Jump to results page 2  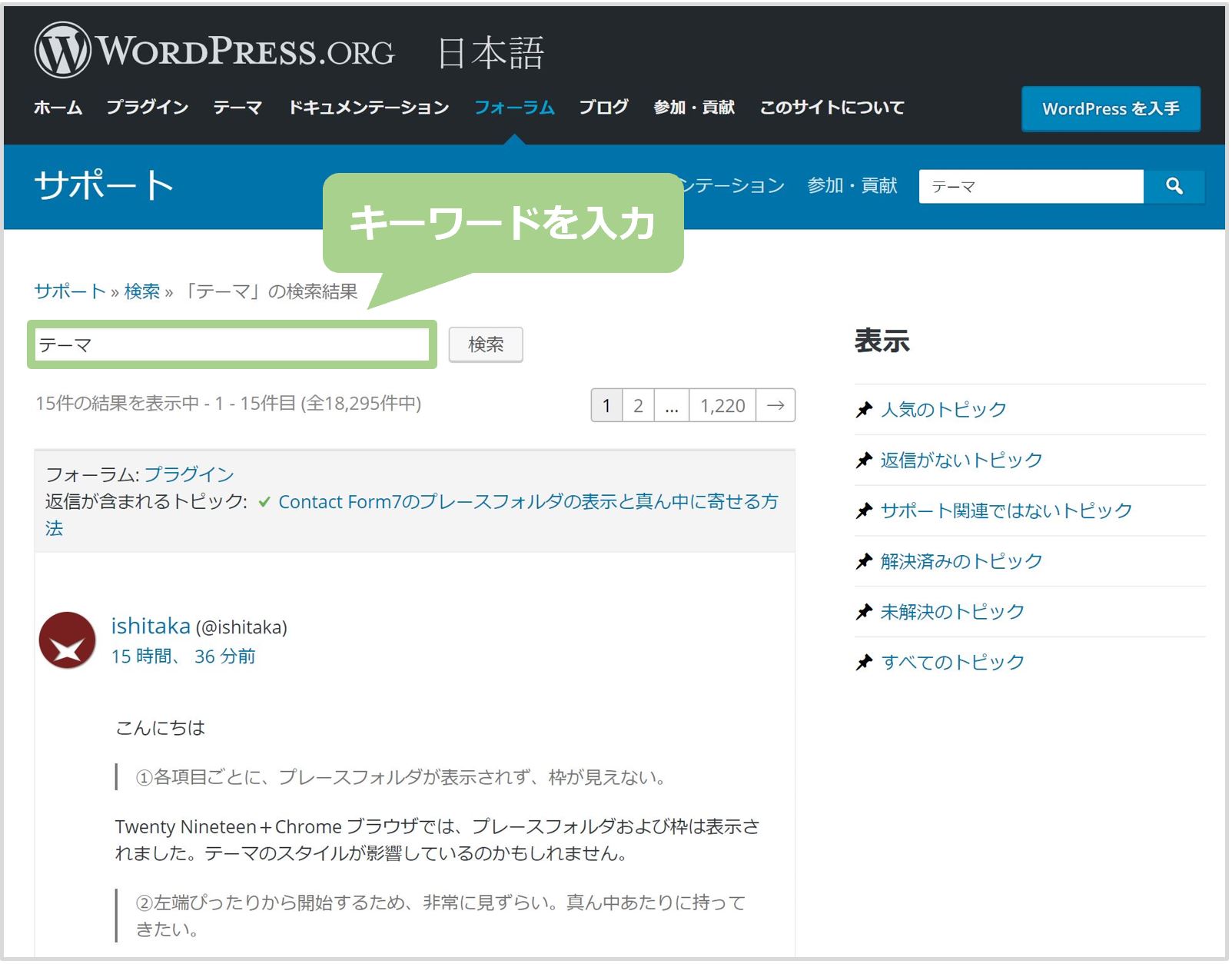point(638,405)
